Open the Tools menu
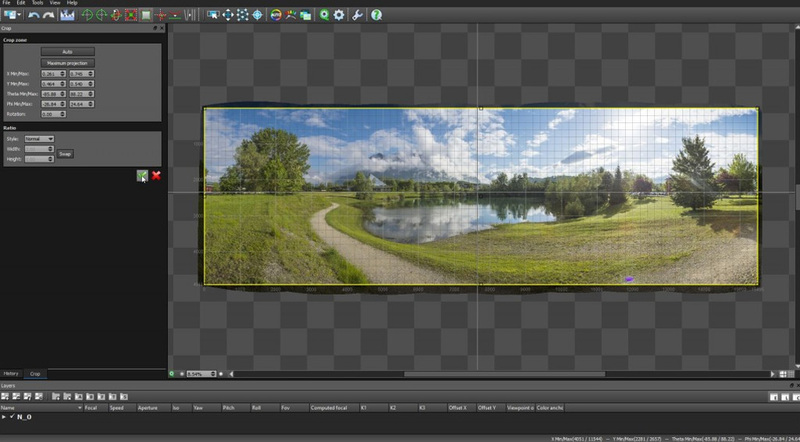 point(37,3)
